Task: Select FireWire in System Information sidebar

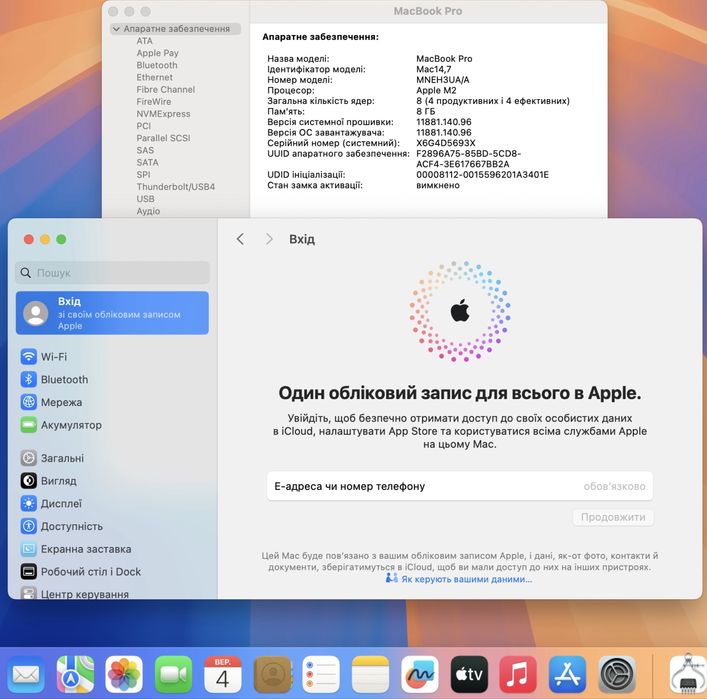Action: [154, 102]
